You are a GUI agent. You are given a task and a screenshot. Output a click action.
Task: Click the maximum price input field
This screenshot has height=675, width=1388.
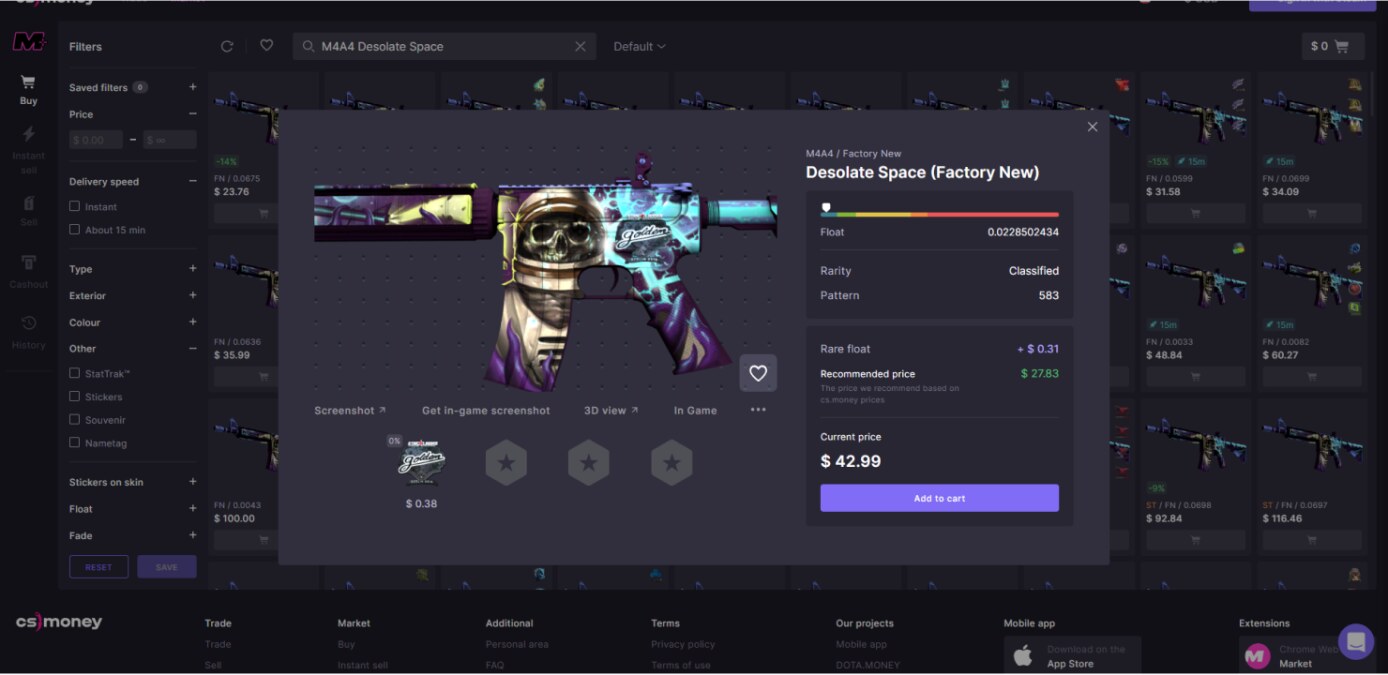[170, 140]
